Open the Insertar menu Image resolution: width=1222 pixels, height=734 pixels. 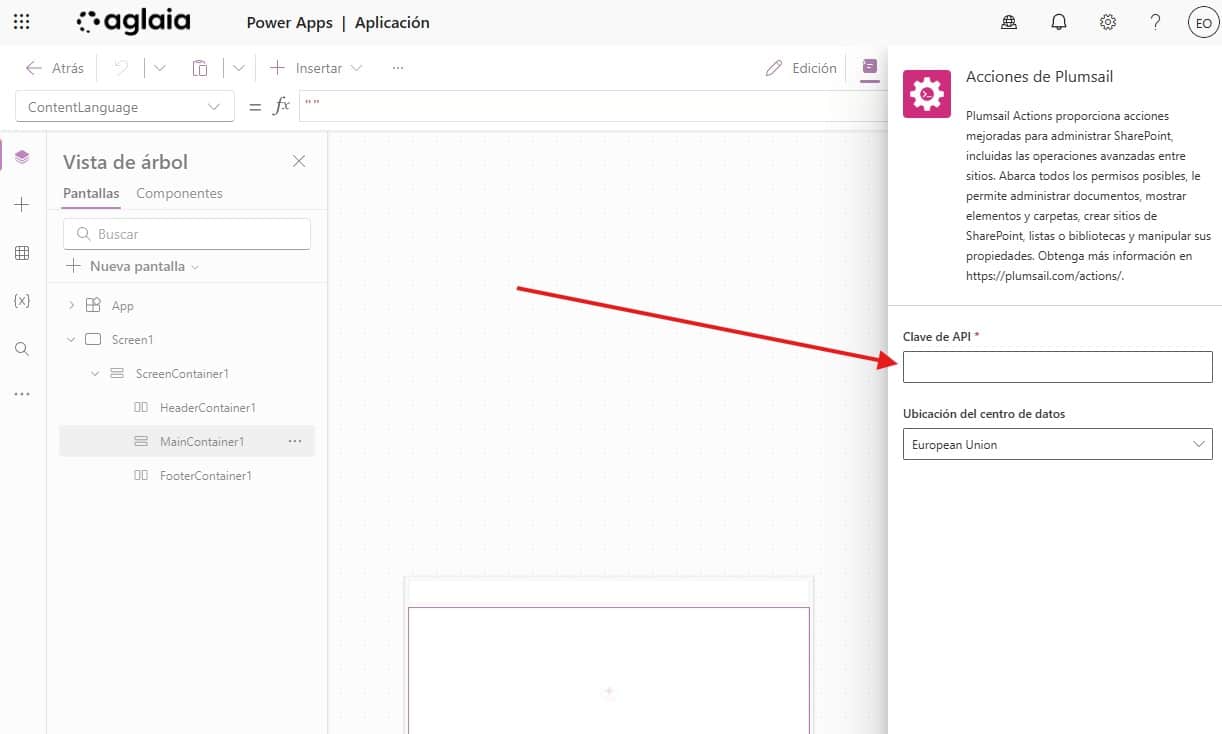pos(317,68)
